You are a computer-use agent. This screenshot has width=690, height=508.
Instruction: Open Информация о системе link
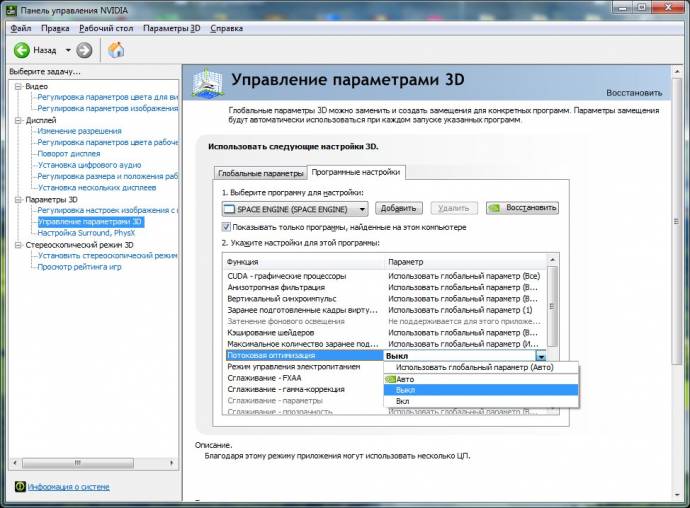coord(69,487)
